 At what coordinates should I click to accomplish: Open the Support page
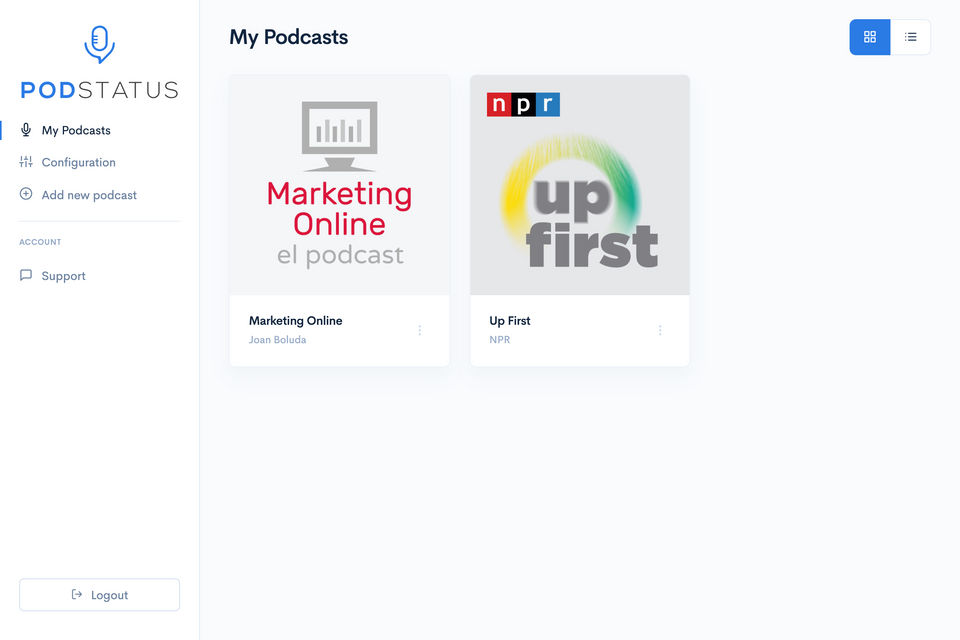63,276
